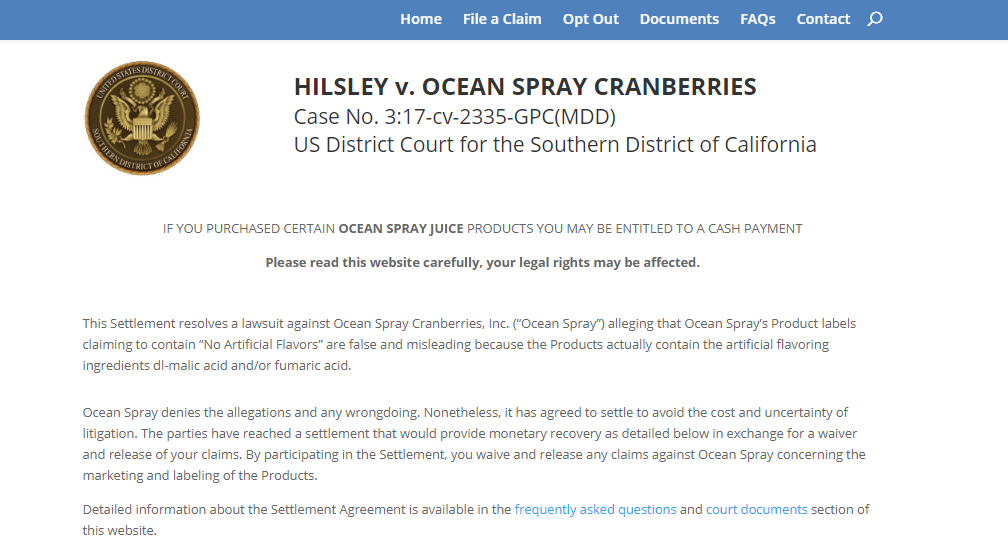Open the Contact page

pyautogui.click(x=823, y=19)
